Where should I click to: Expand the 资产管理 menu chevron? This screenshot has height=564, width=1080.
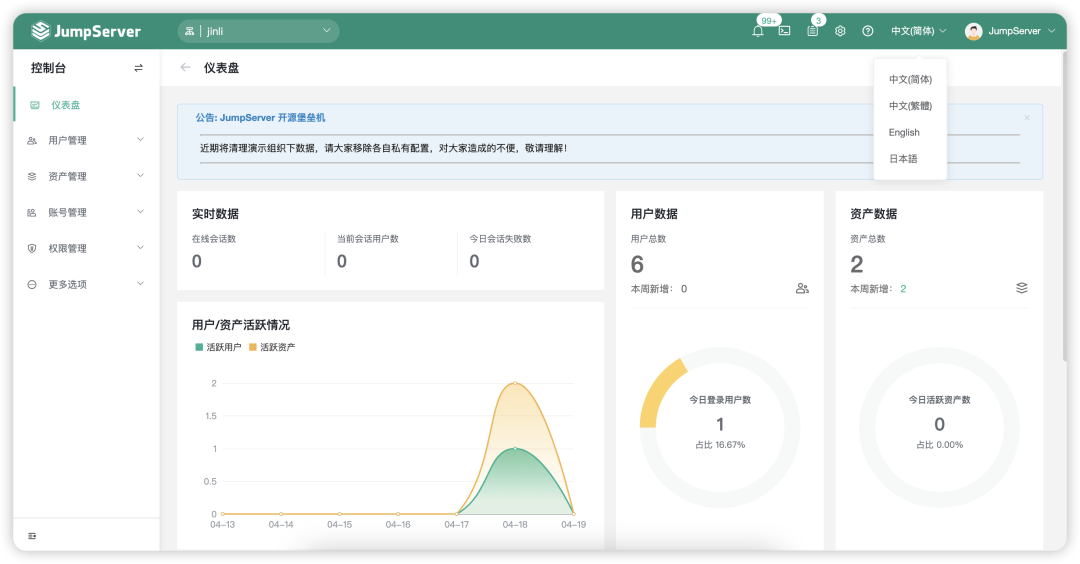click(x=141, y=176)
